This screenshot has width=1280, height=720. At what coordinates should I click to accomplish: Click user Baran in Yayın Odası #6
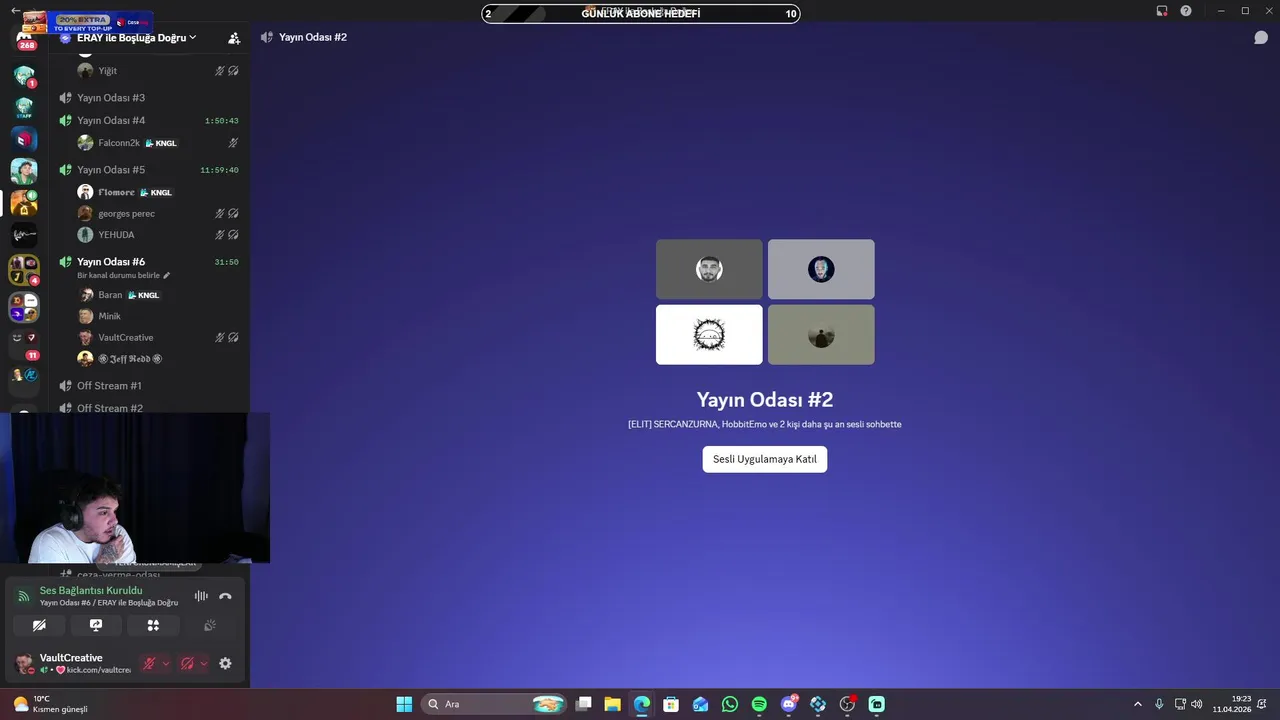110,295
